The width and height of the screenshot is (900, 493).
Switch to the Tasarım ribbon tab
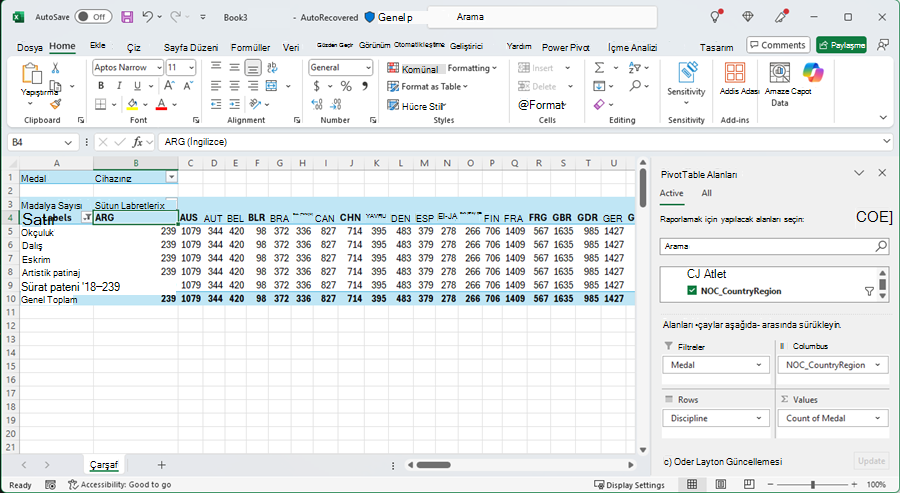coord(716,48)
